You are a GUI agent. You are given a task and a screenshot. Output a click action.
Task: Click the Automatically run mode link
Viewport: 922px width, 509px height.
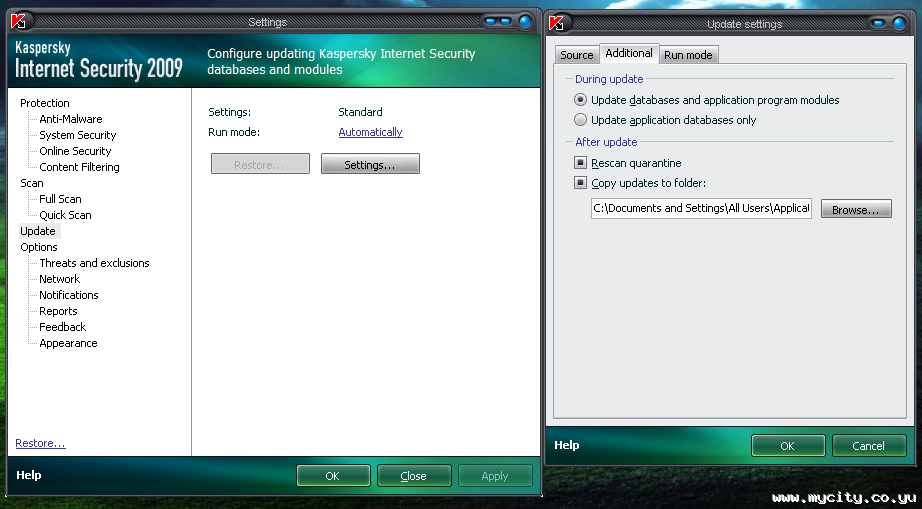coord(370,132)
